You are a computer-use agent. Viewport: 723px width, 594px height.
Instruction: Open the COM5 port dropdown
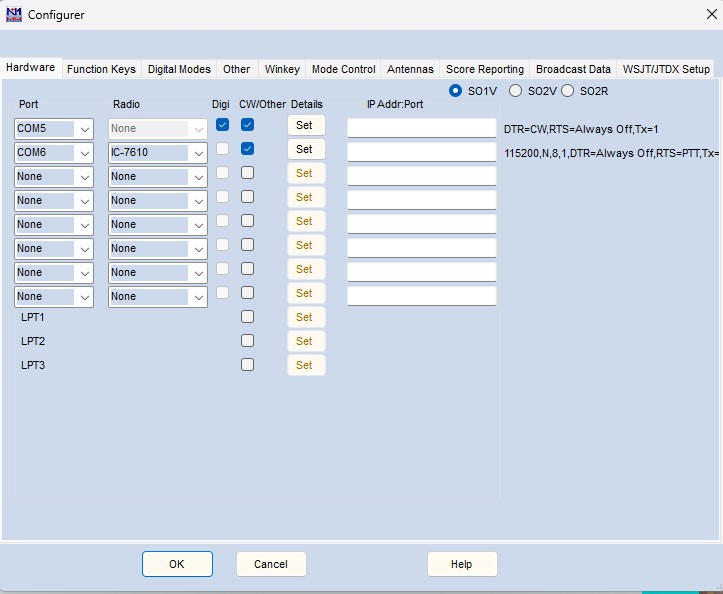click(x=84, y=128)
